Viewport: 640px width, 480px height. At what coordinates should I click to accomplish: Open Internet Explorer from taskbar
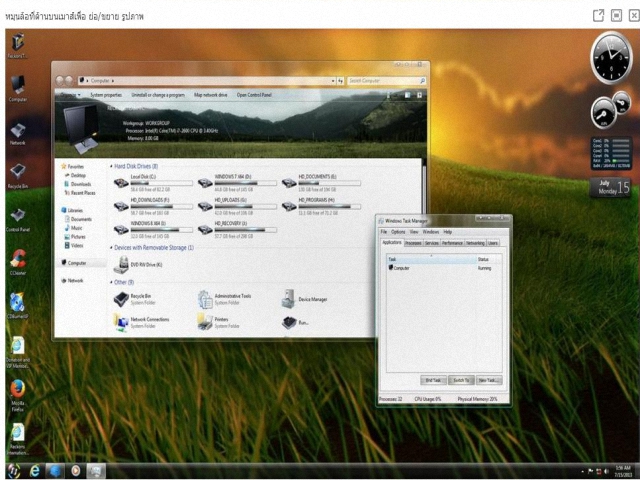[x=35, y=471]
